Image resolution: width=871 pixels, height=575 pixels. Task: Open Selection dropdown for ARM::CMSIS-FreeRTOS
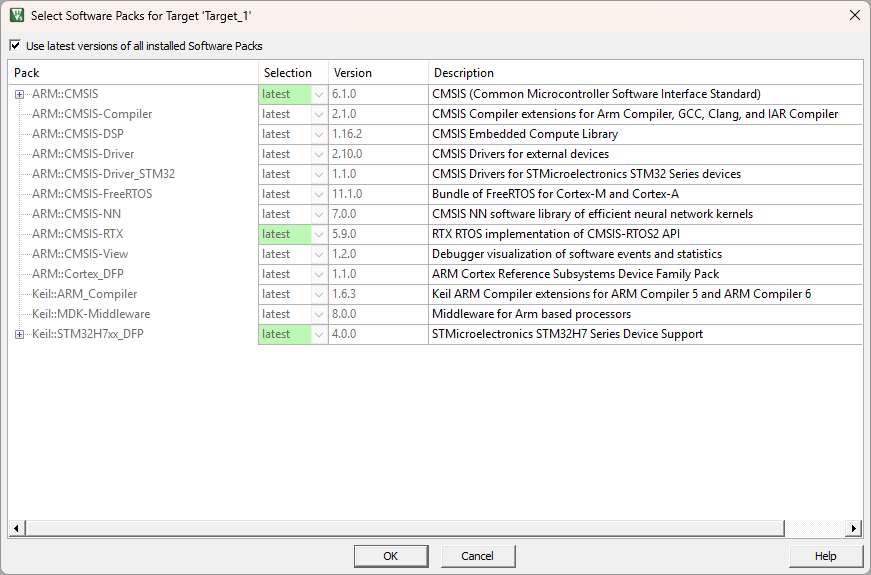(319, 194)
